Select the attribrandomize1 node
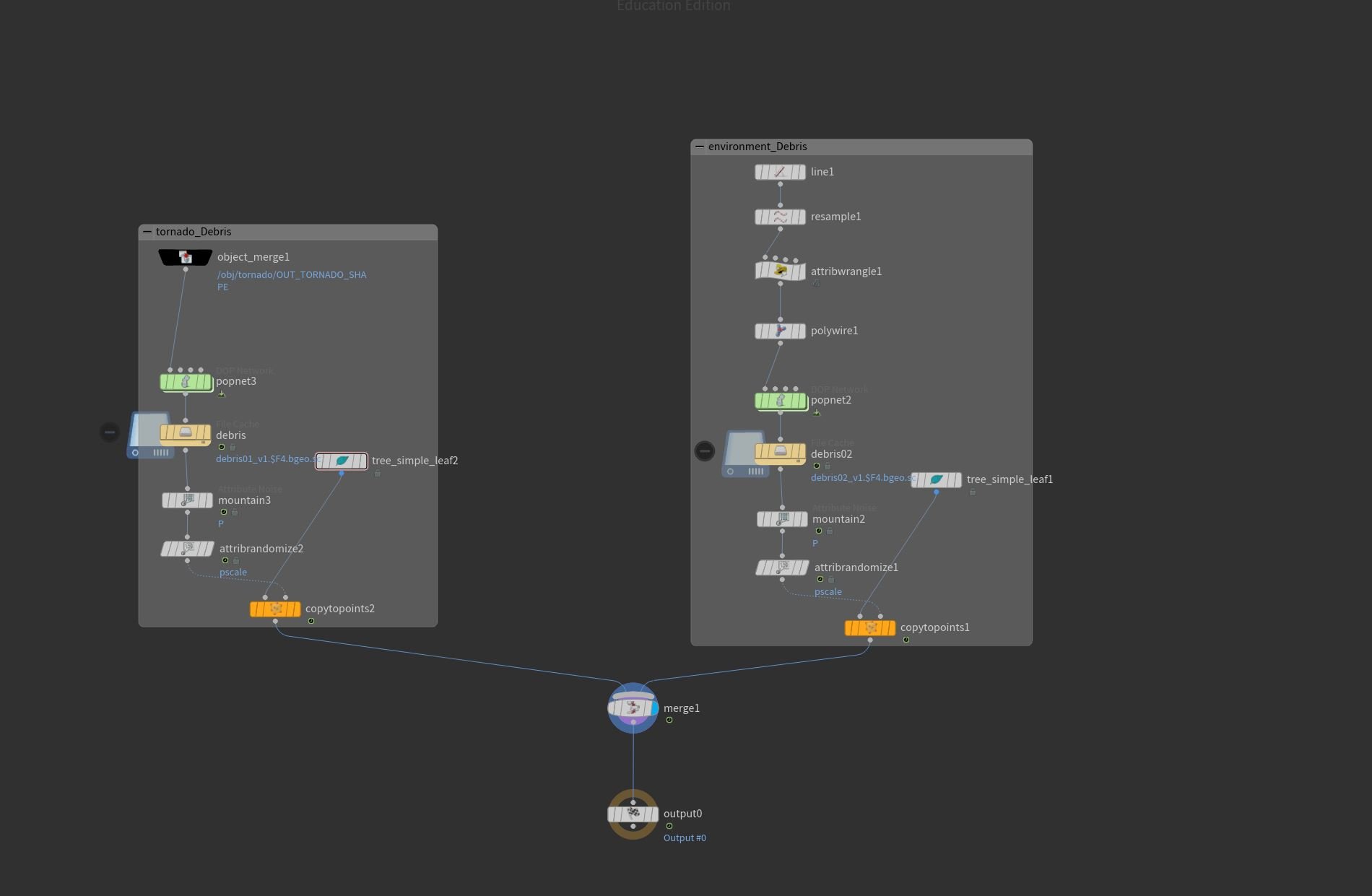 coord(782,567)
